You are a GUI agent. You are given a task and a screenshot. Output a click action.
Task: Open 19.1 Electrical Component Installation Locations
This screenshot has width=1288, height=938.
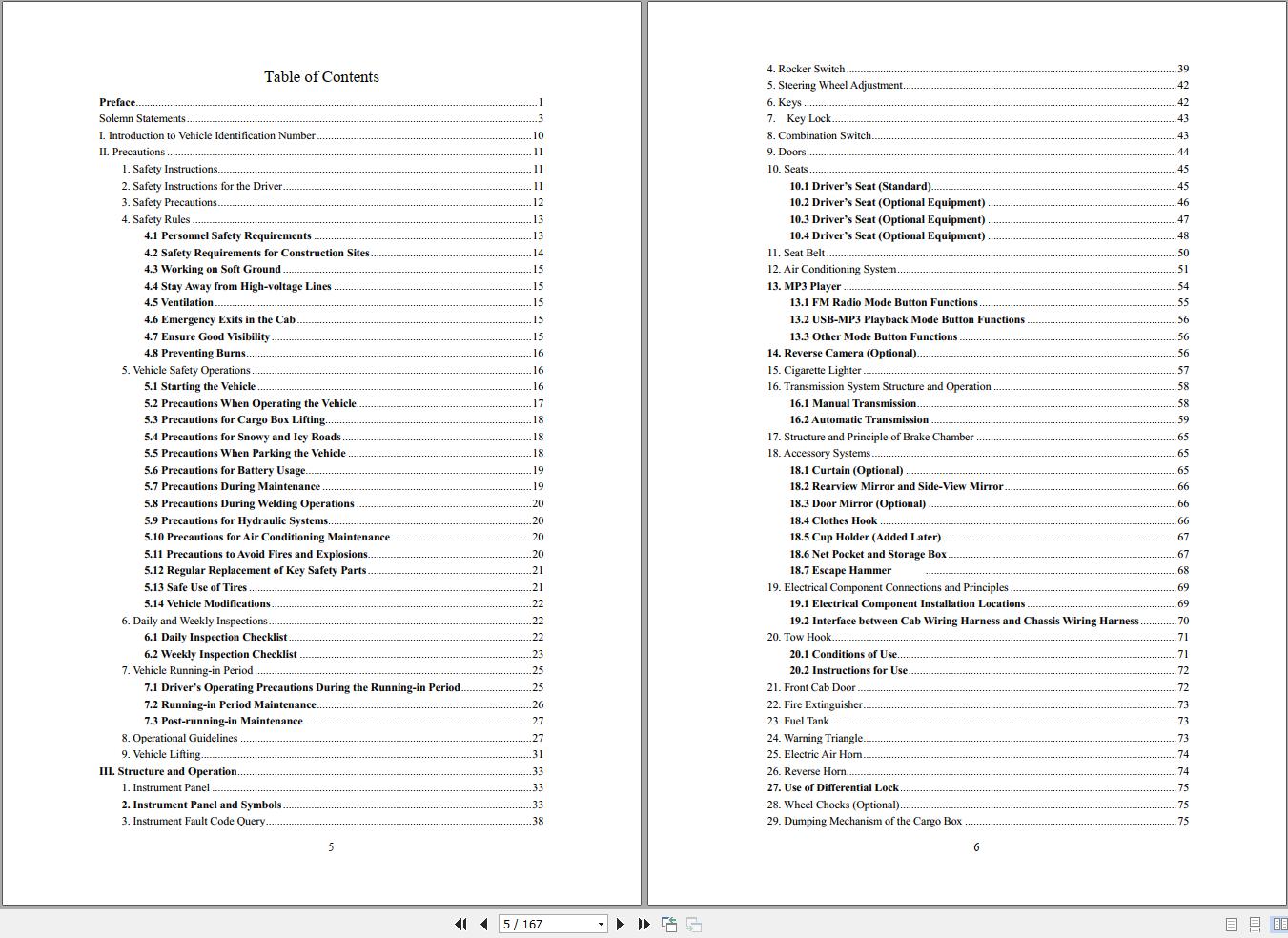point(909,603)
